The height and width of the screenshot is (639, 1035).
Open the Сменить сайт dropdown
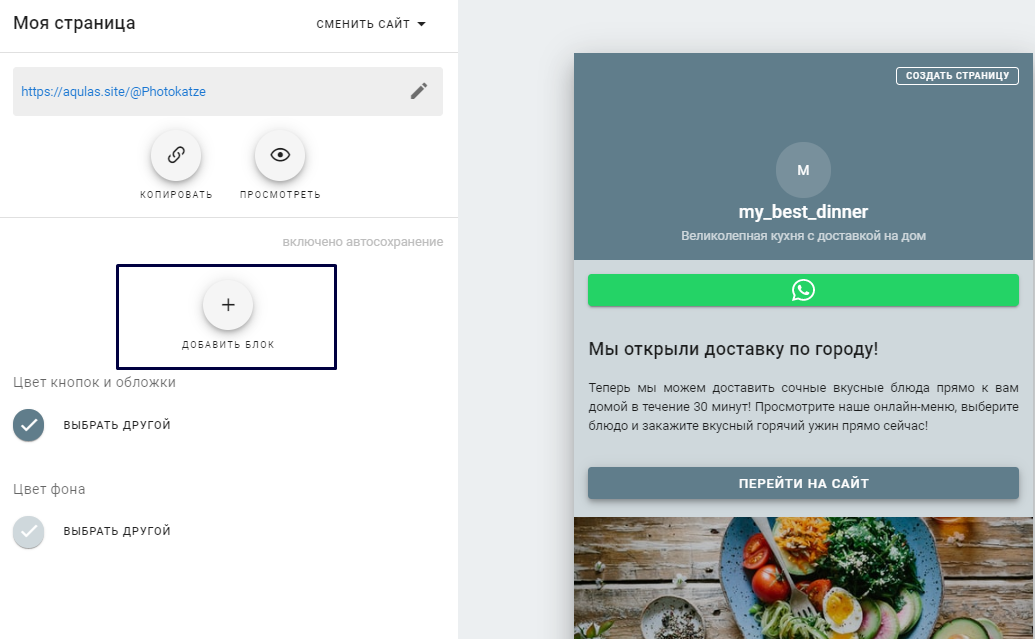click(x=371, y=24)
